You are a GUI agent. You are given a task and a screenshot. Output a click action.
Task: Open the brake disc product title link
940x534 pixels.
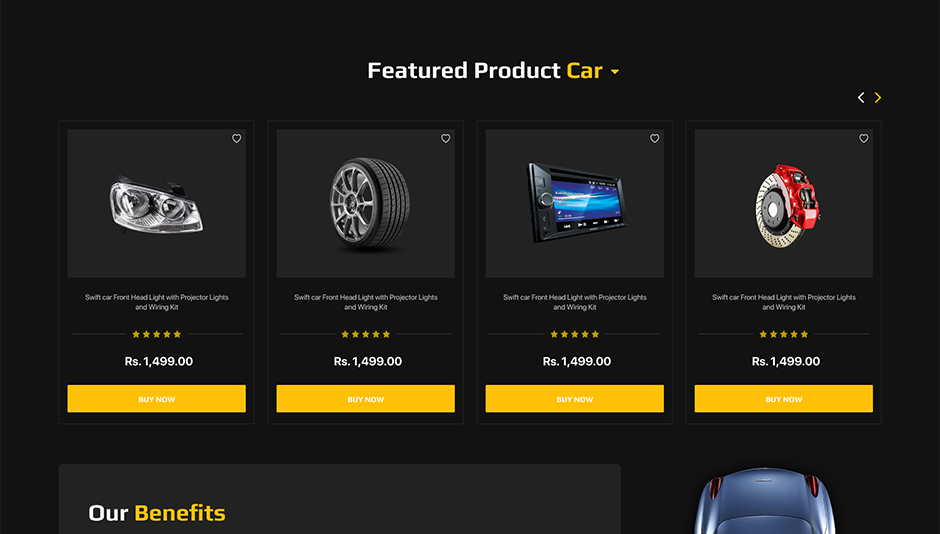coord(784,302)
